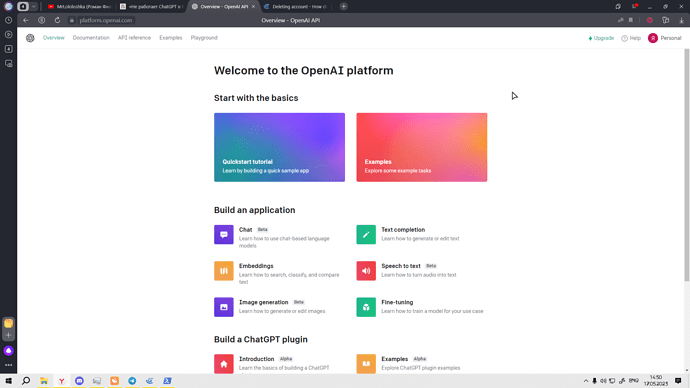The width and height of the screenshot is (690, 388).
Task: Open the Personal account menu label
Action: [671, 38]
